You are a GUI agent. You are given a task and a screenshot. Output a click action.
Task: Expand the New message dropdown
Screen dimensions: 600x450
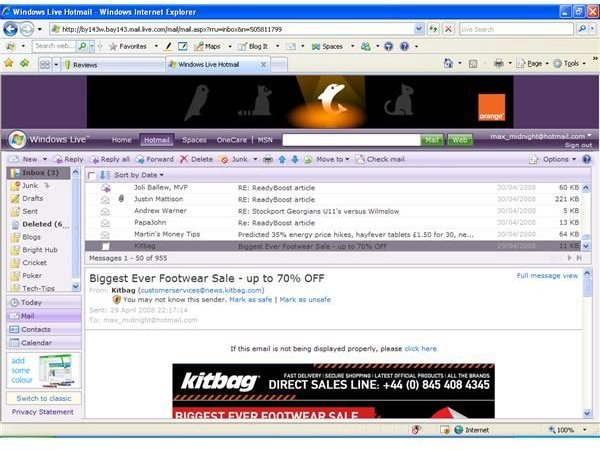click(45, 159)
